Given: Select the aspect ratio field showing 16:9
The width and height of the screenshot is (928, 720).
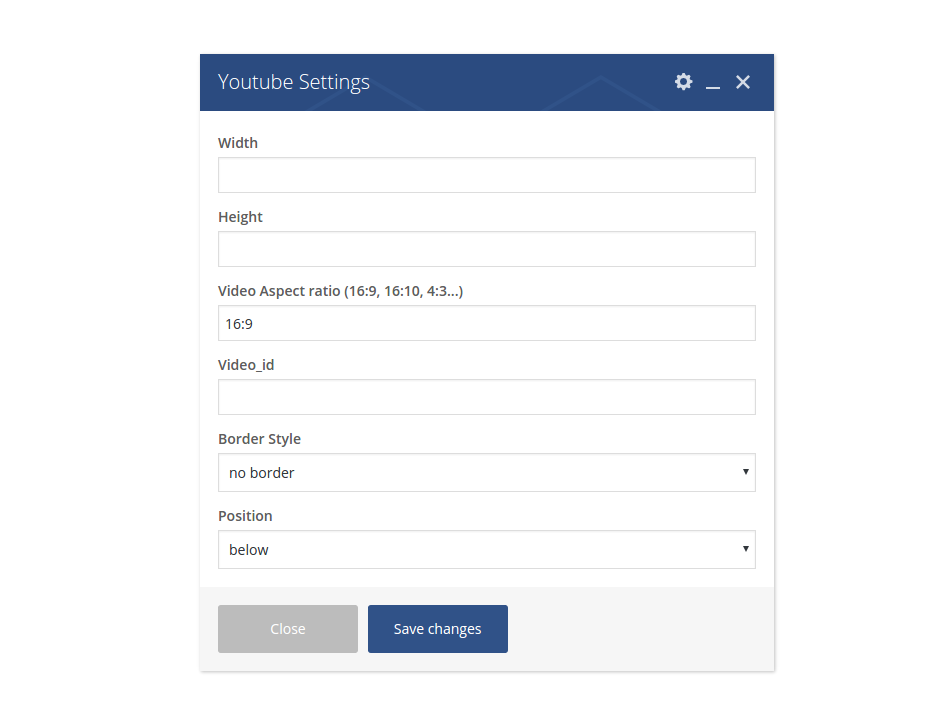Looking at the screenshot, I should pos(486,323).
